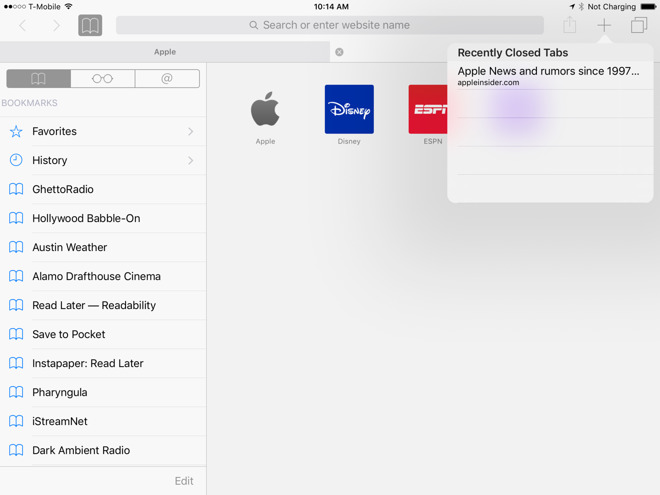Click book icon beside GhettoRadio

tap(16, 189)
